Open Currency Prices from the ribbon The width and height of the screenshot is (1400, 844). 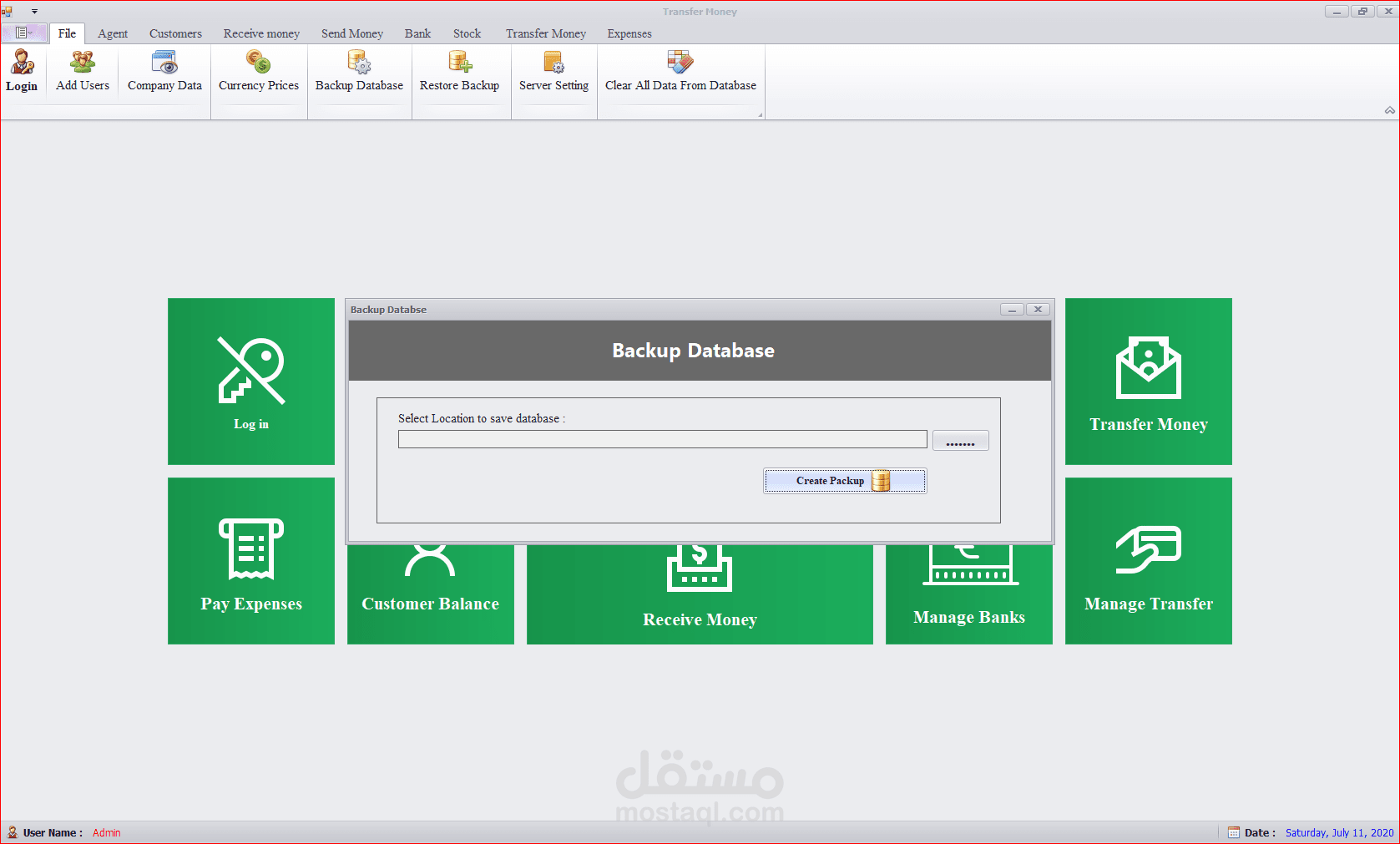coord(259,71)
